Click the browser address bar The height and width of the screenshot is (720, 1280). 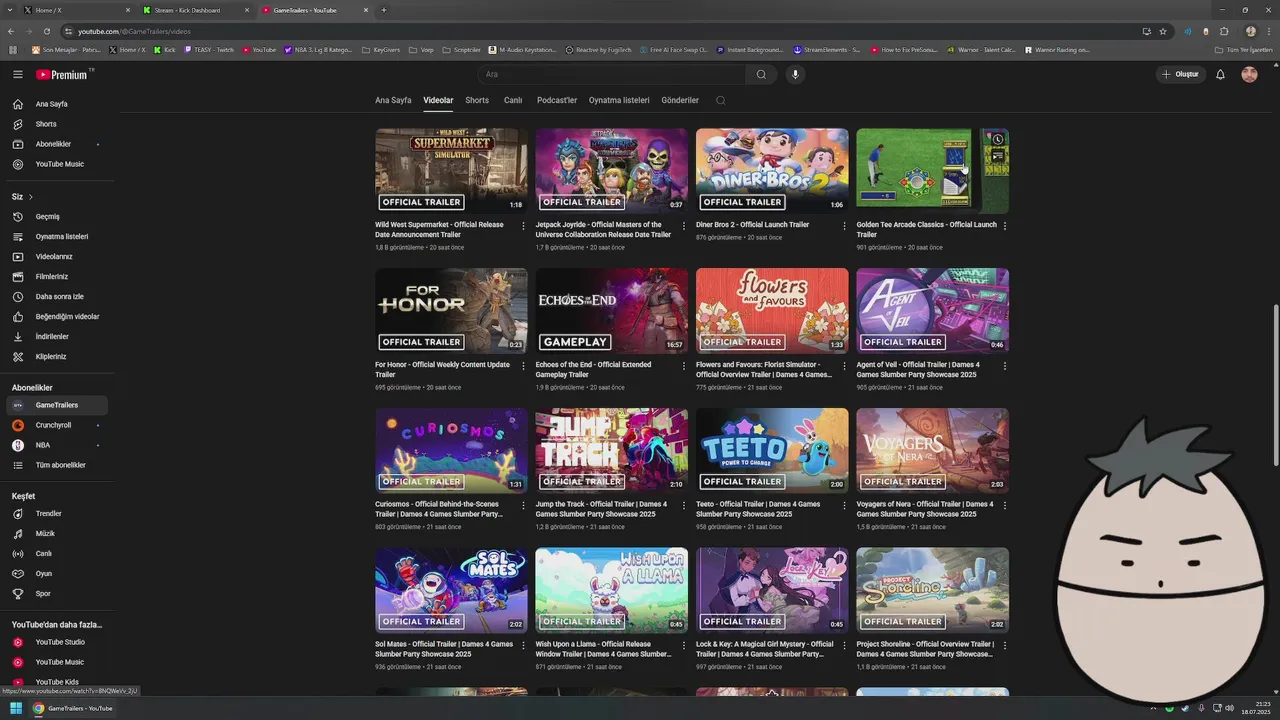pos(600,31)
